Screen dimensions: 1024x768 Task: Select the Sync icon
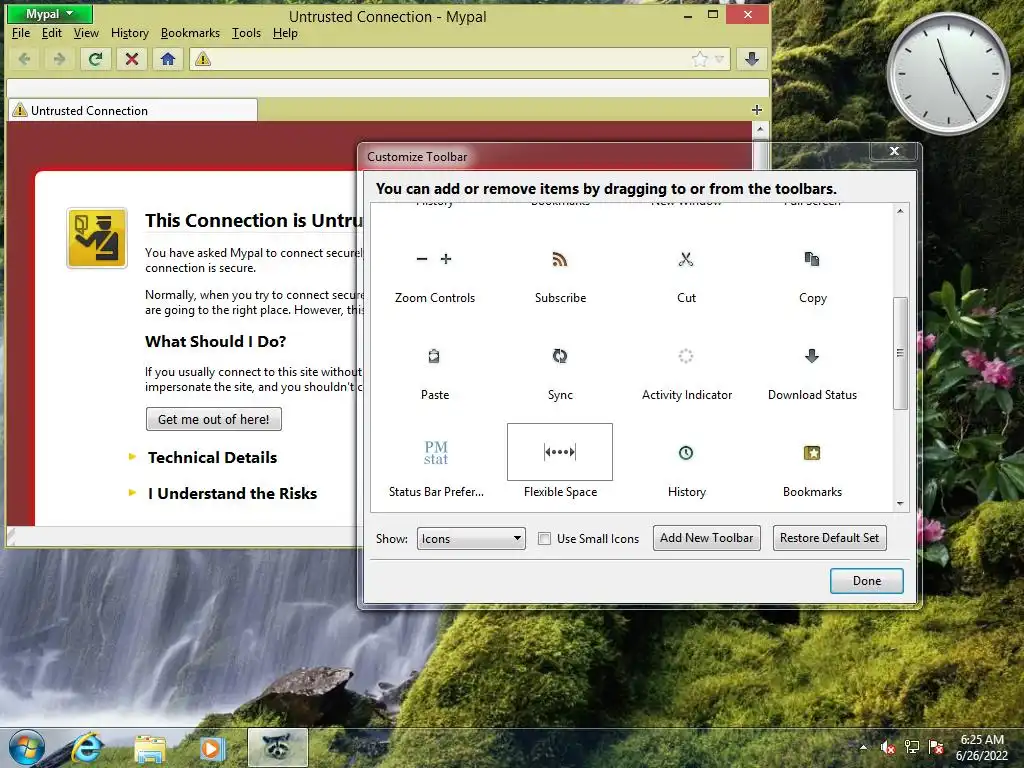pos(560,356)
